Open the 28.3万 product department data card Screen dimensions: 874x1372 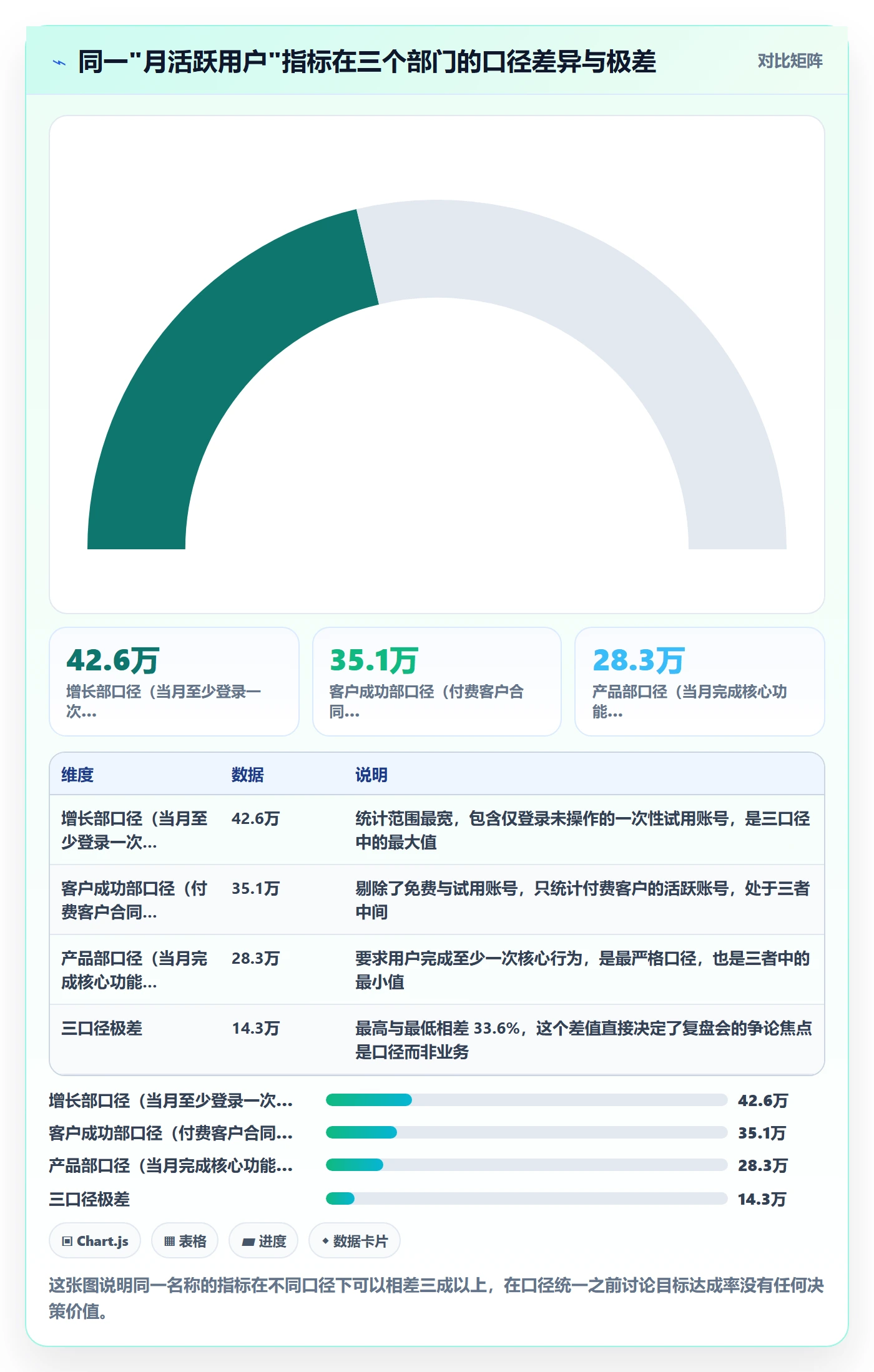pos(700,682)
